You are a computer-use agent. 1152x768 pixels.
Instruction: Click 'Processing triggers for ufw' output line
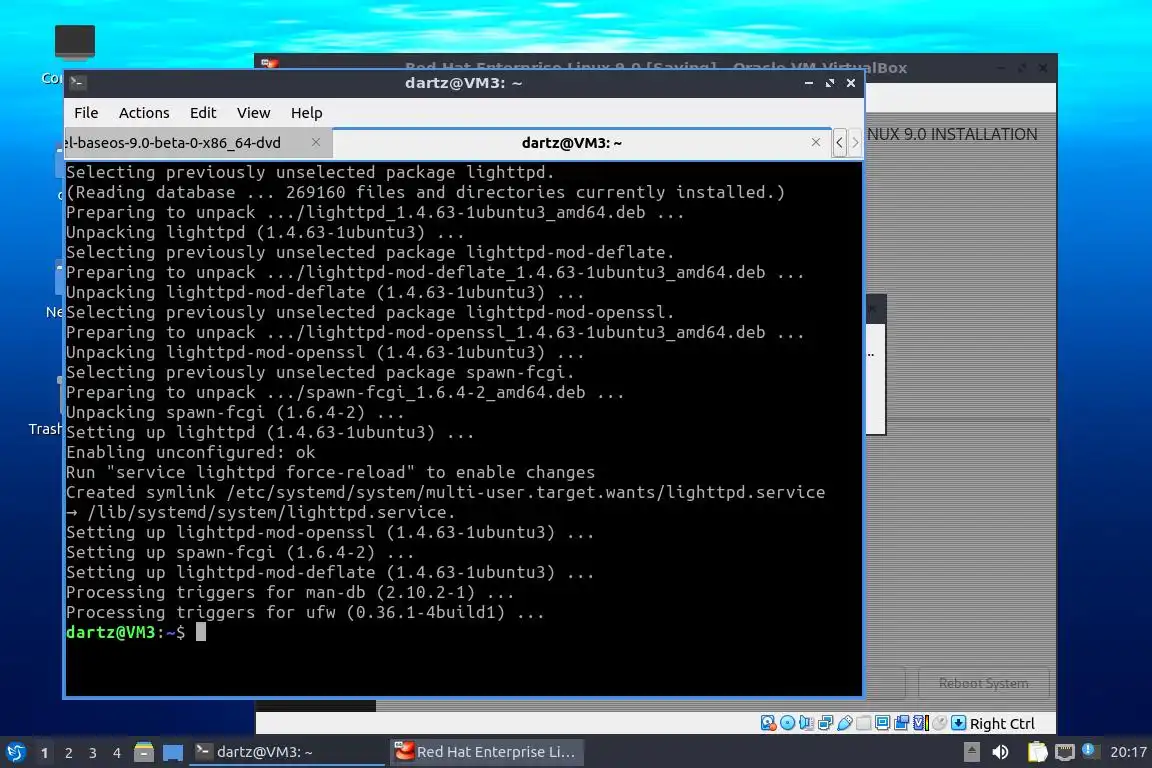(305, 612)
